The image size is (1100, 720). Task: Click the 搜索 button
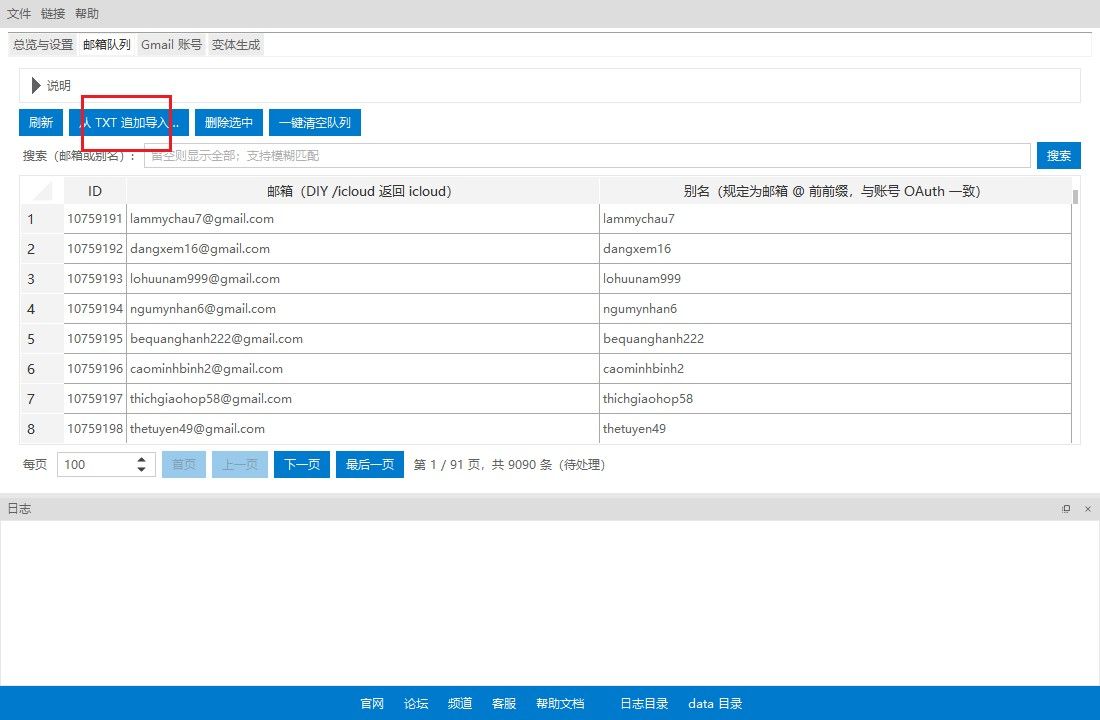coord(1058,156)
